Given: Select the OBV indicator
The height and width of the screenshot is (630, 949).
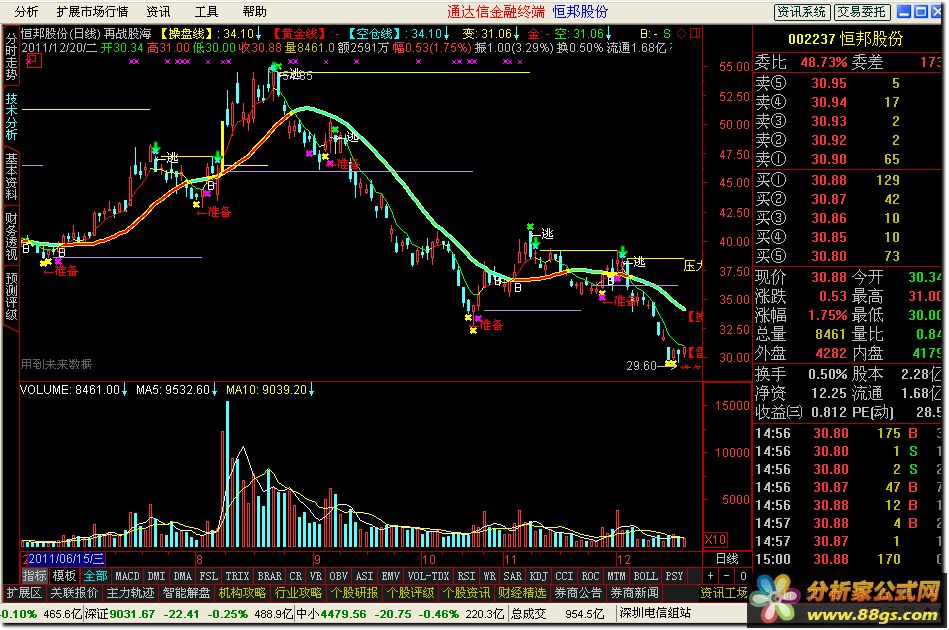Looking at the screenshot, I should click(x=339, y=576).
